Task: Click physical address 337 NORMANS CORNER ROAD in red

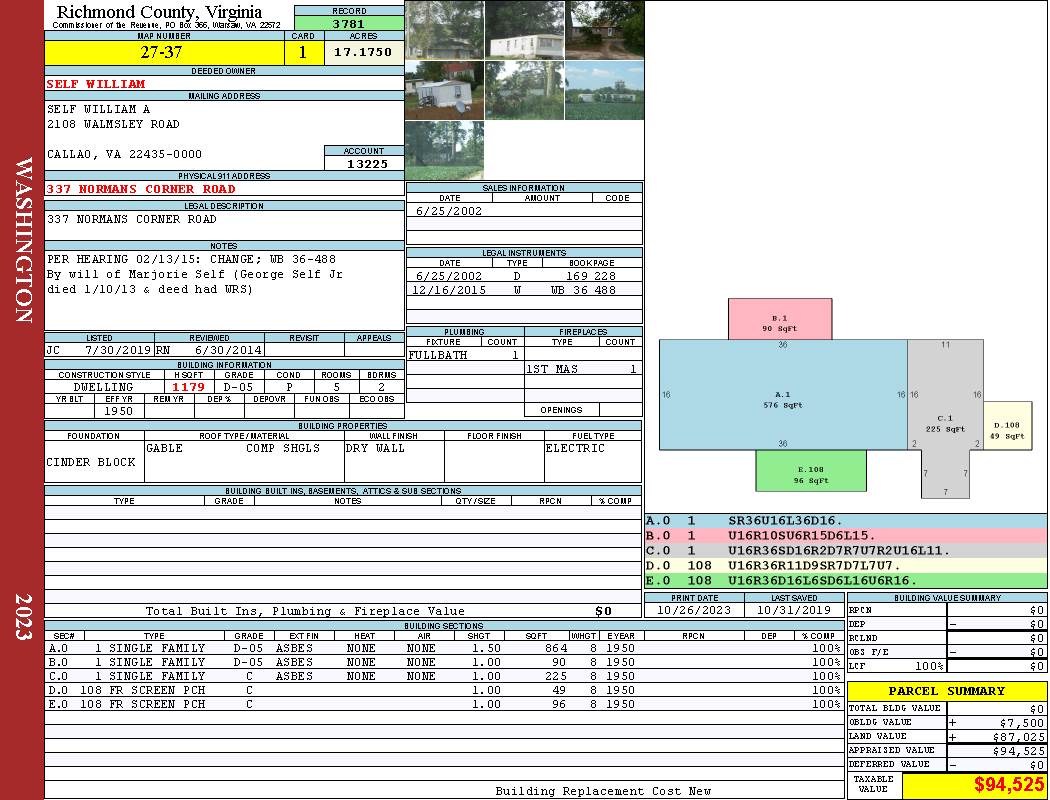Action: [141, 189]
